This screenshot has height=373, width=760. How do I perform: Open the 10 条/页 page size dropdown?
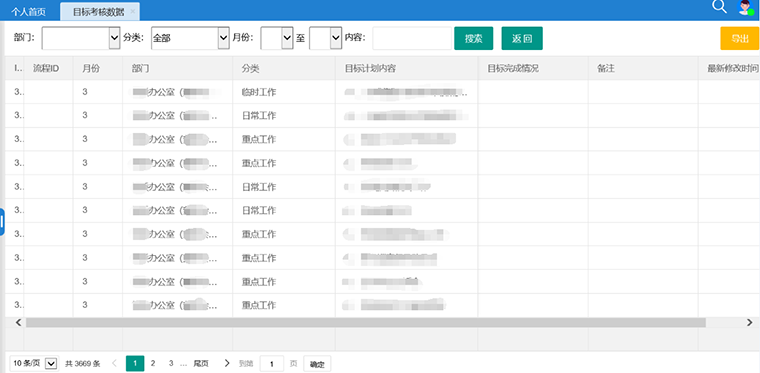(x=34, y=363)
